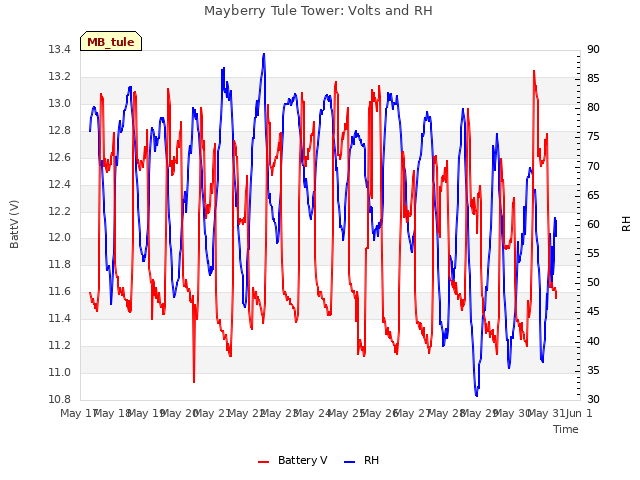Image resolution: width=640 pixels, height=480 pixels.
Task: Click the 30 tick on RH axis
Action: pyautogui.click(x=593, y=399)
